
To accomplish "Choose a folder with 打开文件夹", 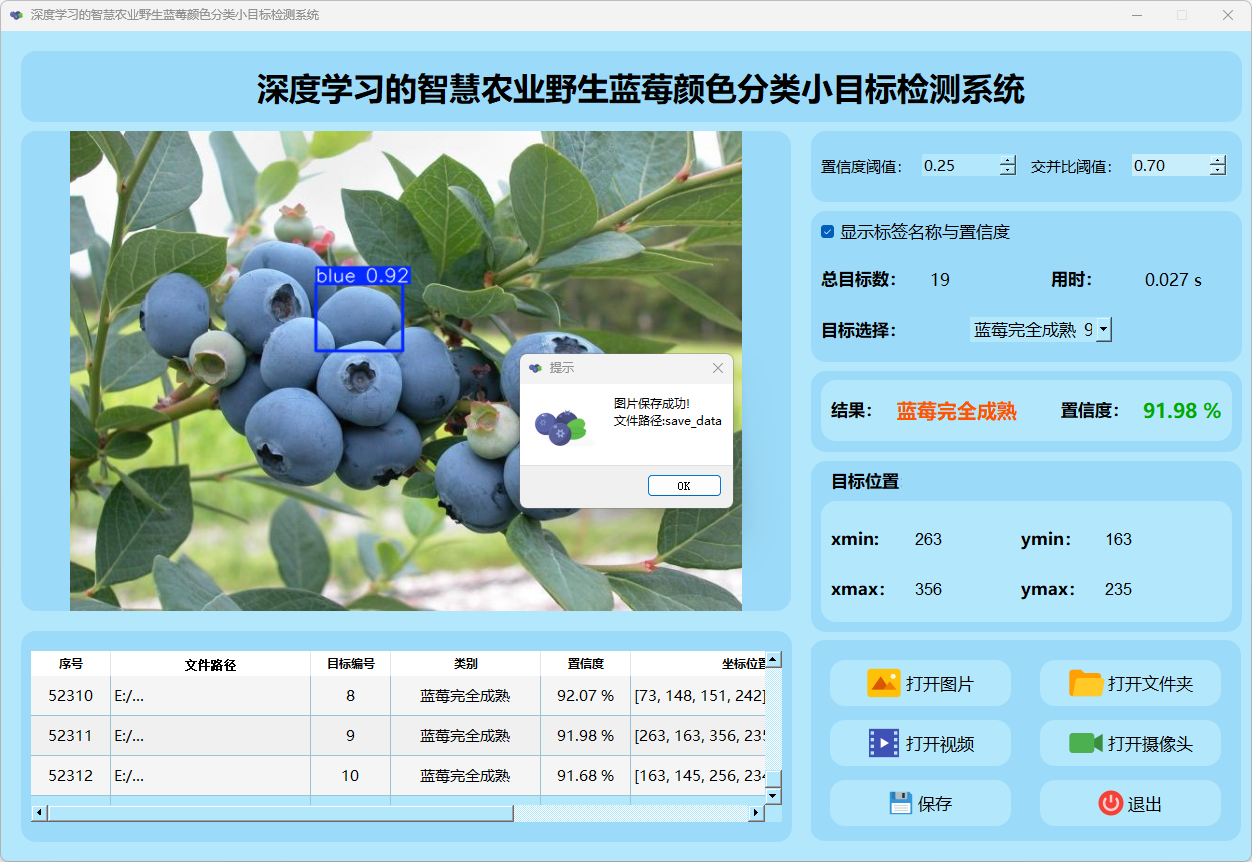I will [1130, 684].
